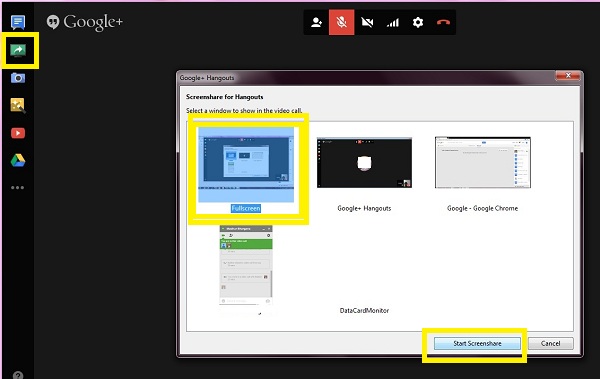Open the Capture camera icon
The width and height of the screenshot is (600, 379).
[18, 78]
